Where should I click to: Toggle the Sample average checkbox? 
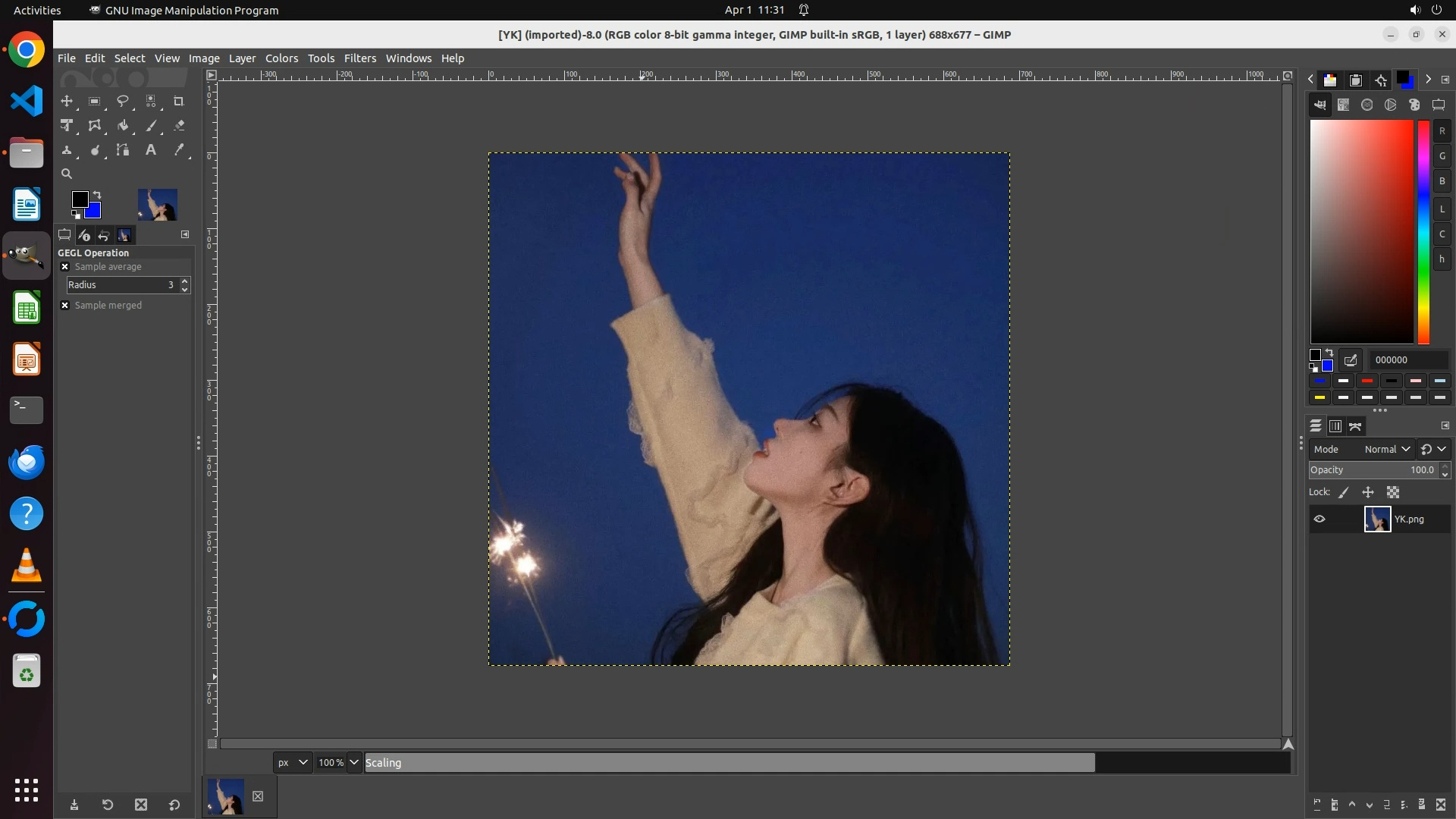tap(65, 267)
